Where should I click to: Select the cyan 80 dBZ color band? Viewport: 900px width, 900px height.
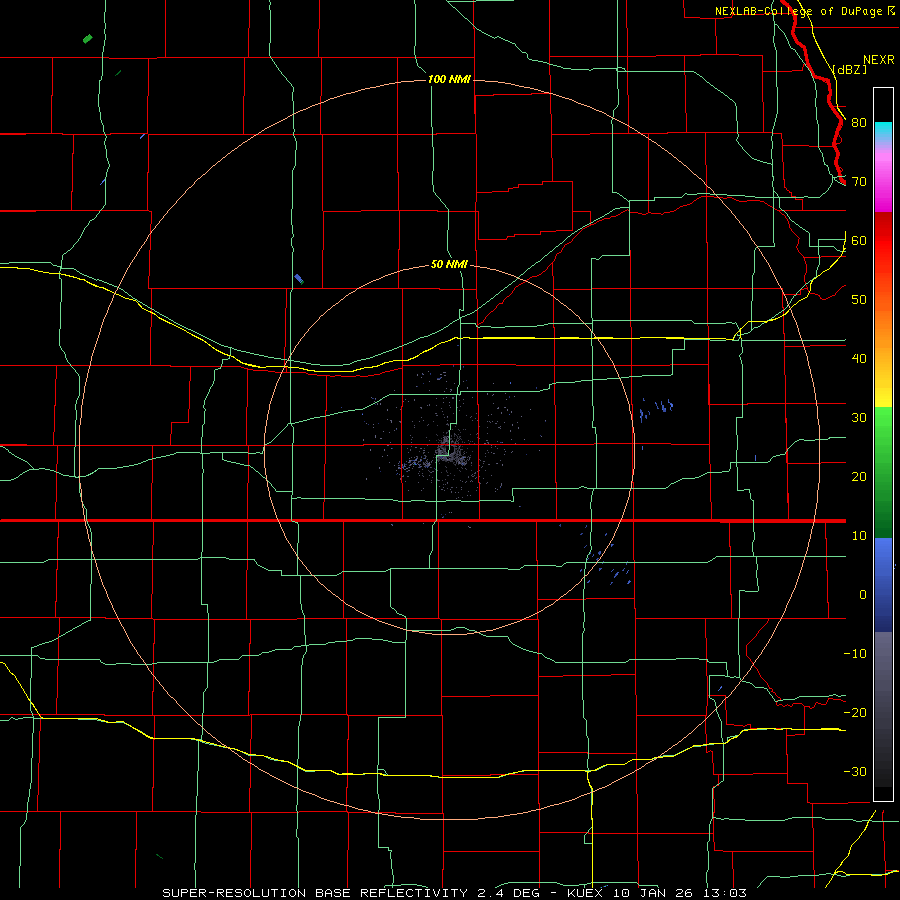[x=883, y=133]
